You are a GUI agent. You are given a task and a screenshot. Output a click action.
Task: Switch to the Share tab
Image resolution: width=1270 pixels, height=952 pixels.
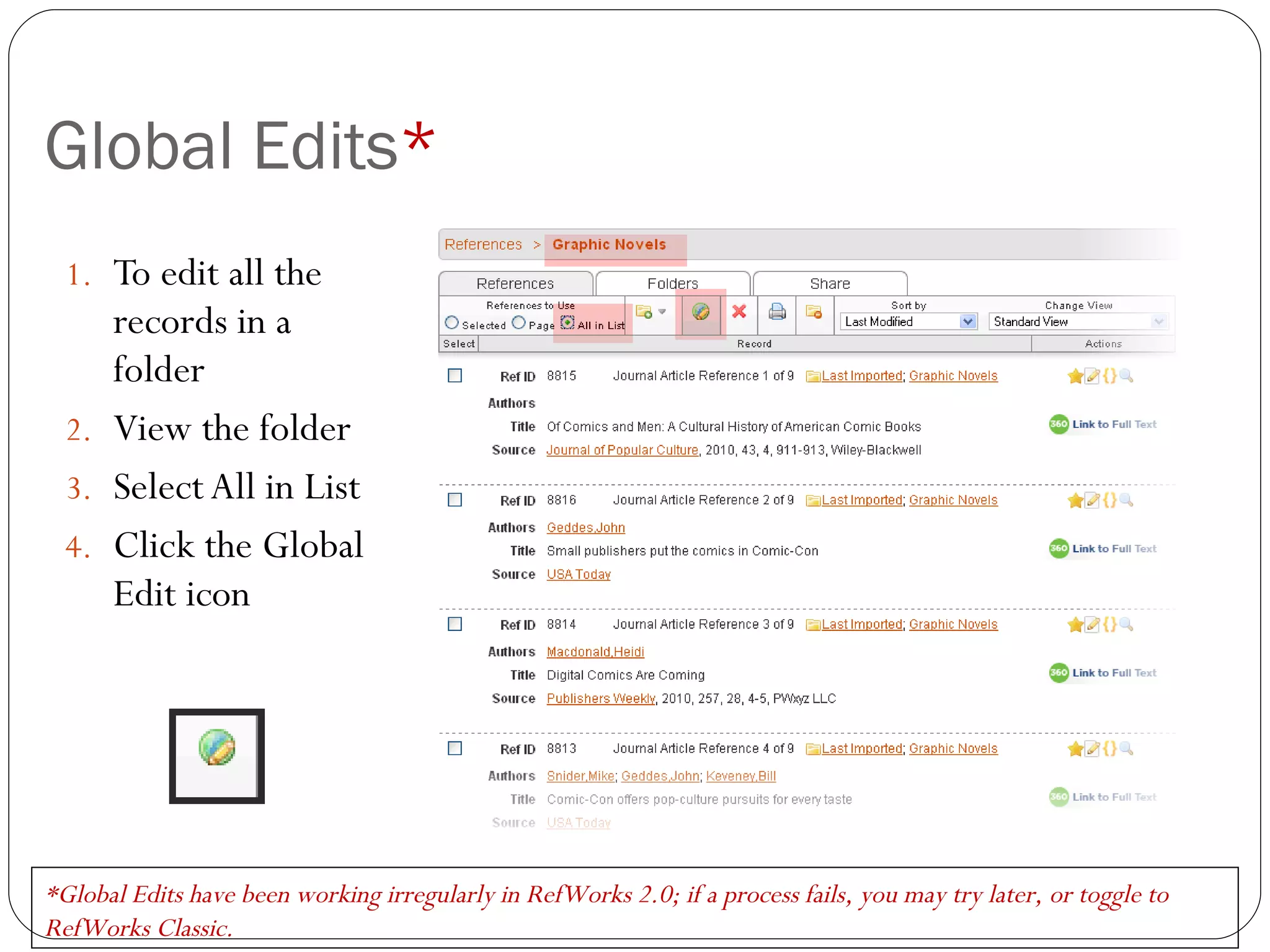pos(830,283)
